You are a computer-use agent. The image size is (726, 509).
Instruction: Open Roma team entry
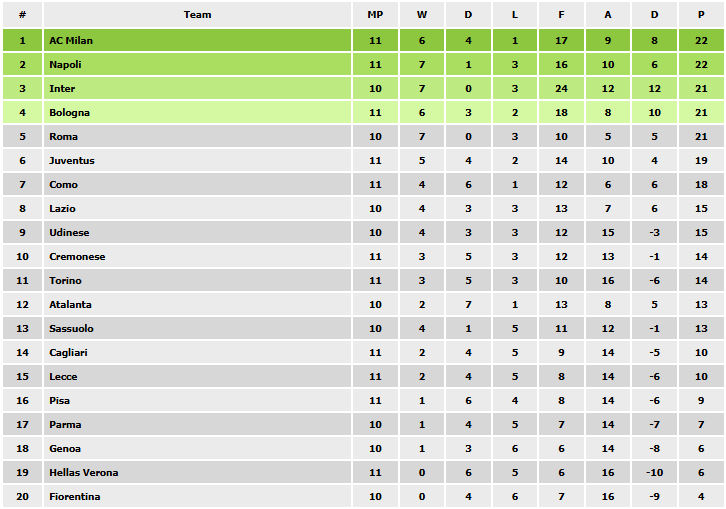click(63, 137)
